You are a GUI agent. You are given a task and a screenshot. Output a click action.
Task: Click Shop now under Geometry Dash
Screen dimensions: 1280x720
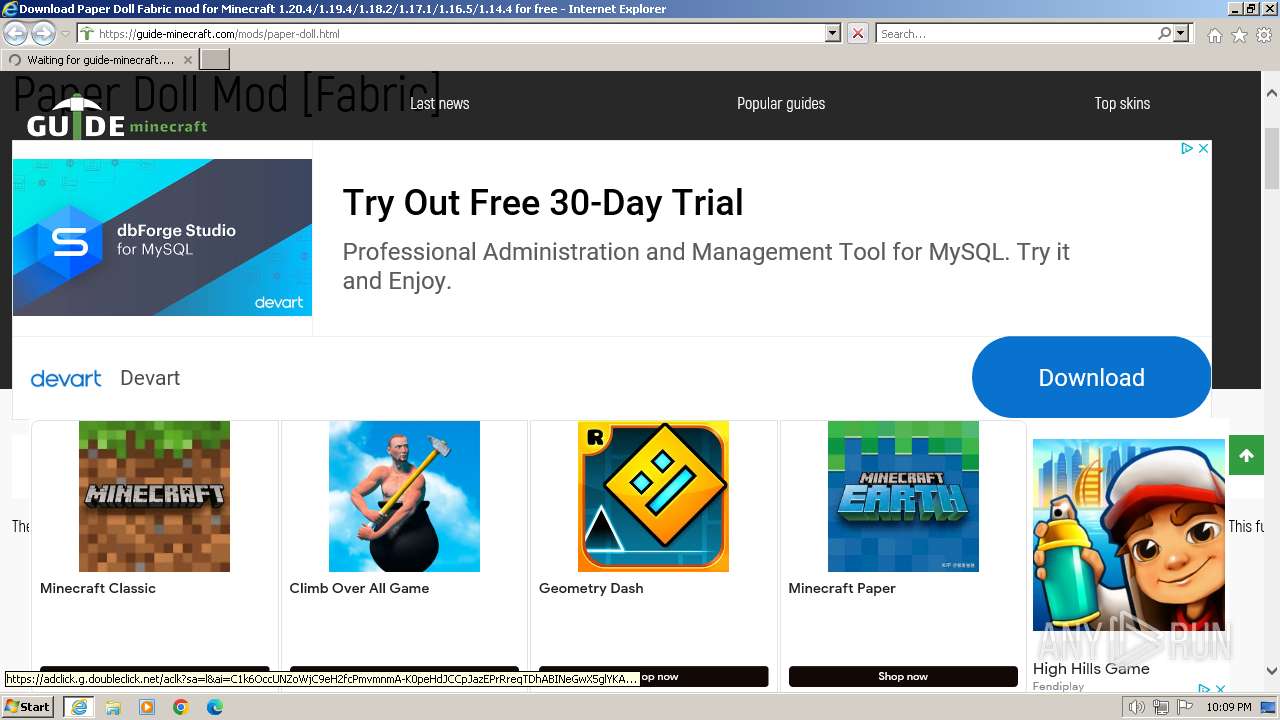coord(653,677)
